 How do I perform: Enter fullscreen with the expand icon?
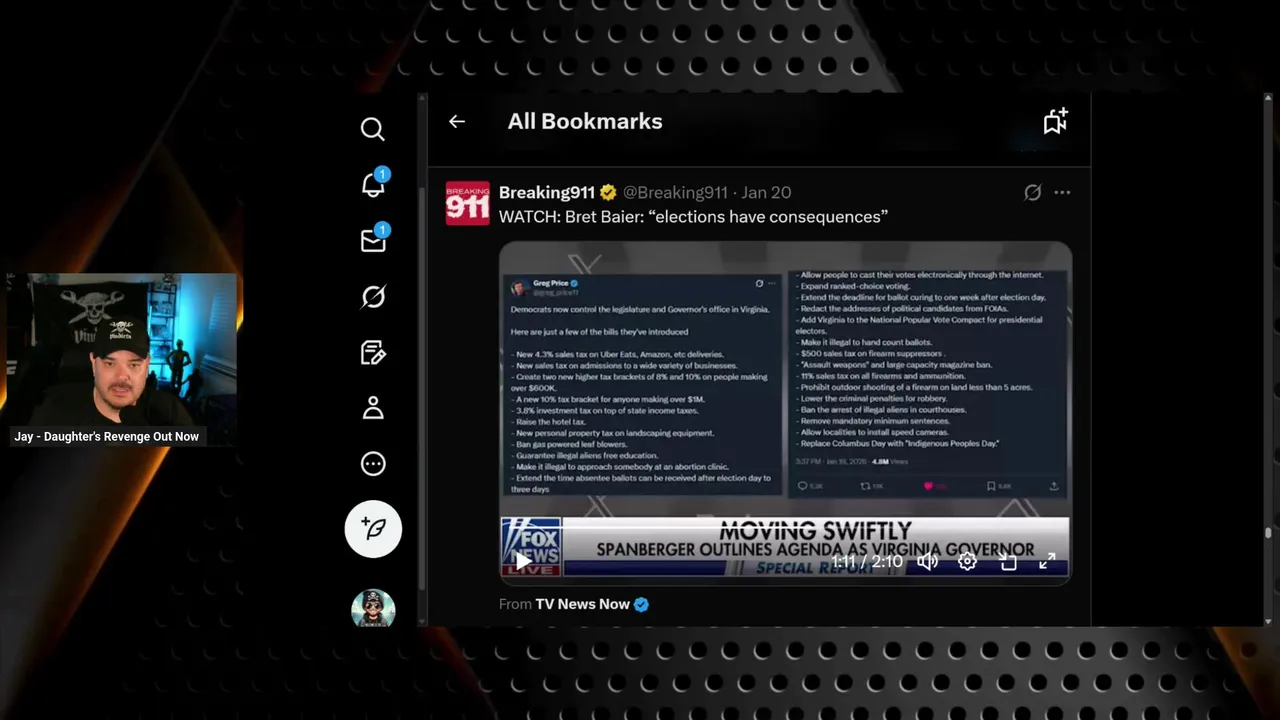[x=1047, y=561]
